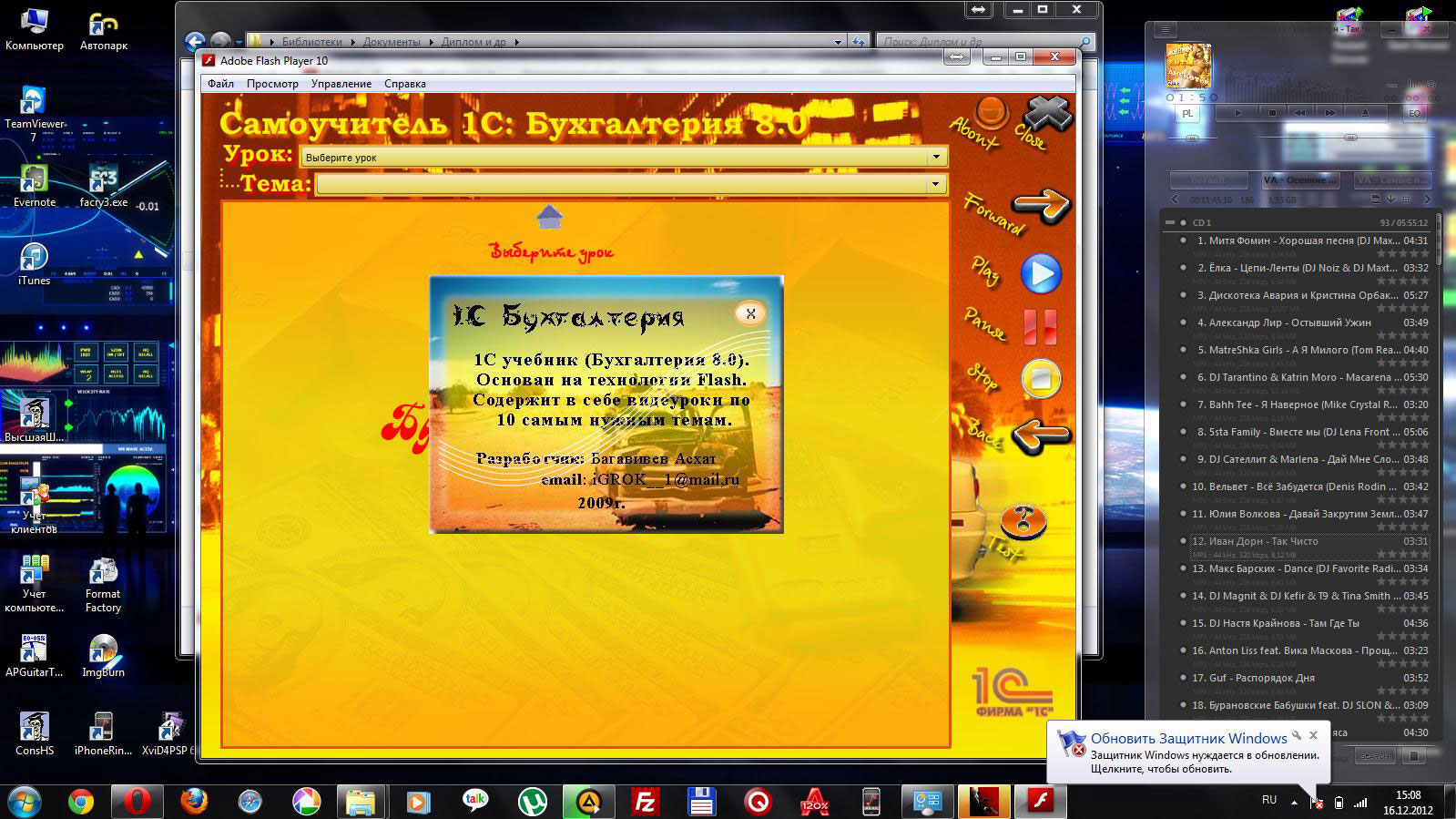Open the Файл menu
The image size is (1456, 819).
(x=220, y=84)
